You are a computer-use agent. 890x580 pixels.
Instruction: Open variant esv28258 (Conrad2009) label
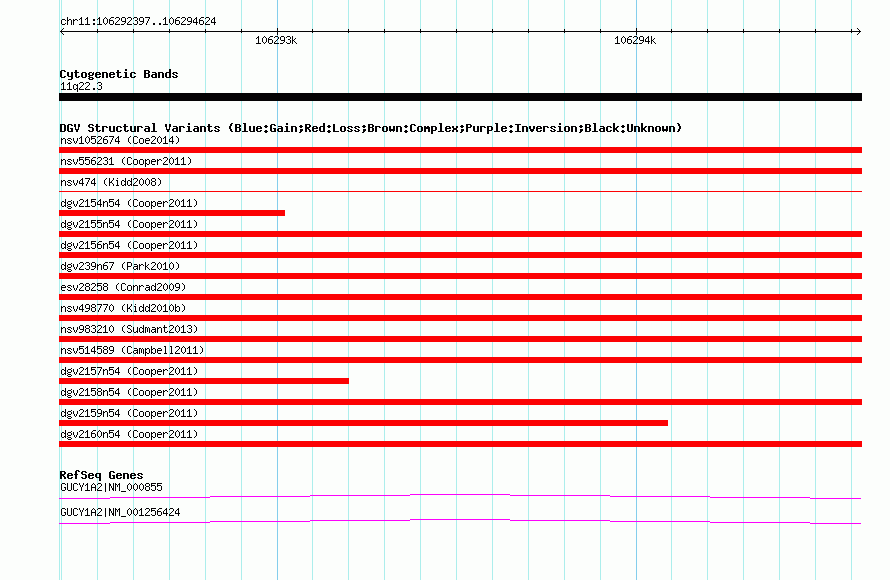(x=123, y=287)
